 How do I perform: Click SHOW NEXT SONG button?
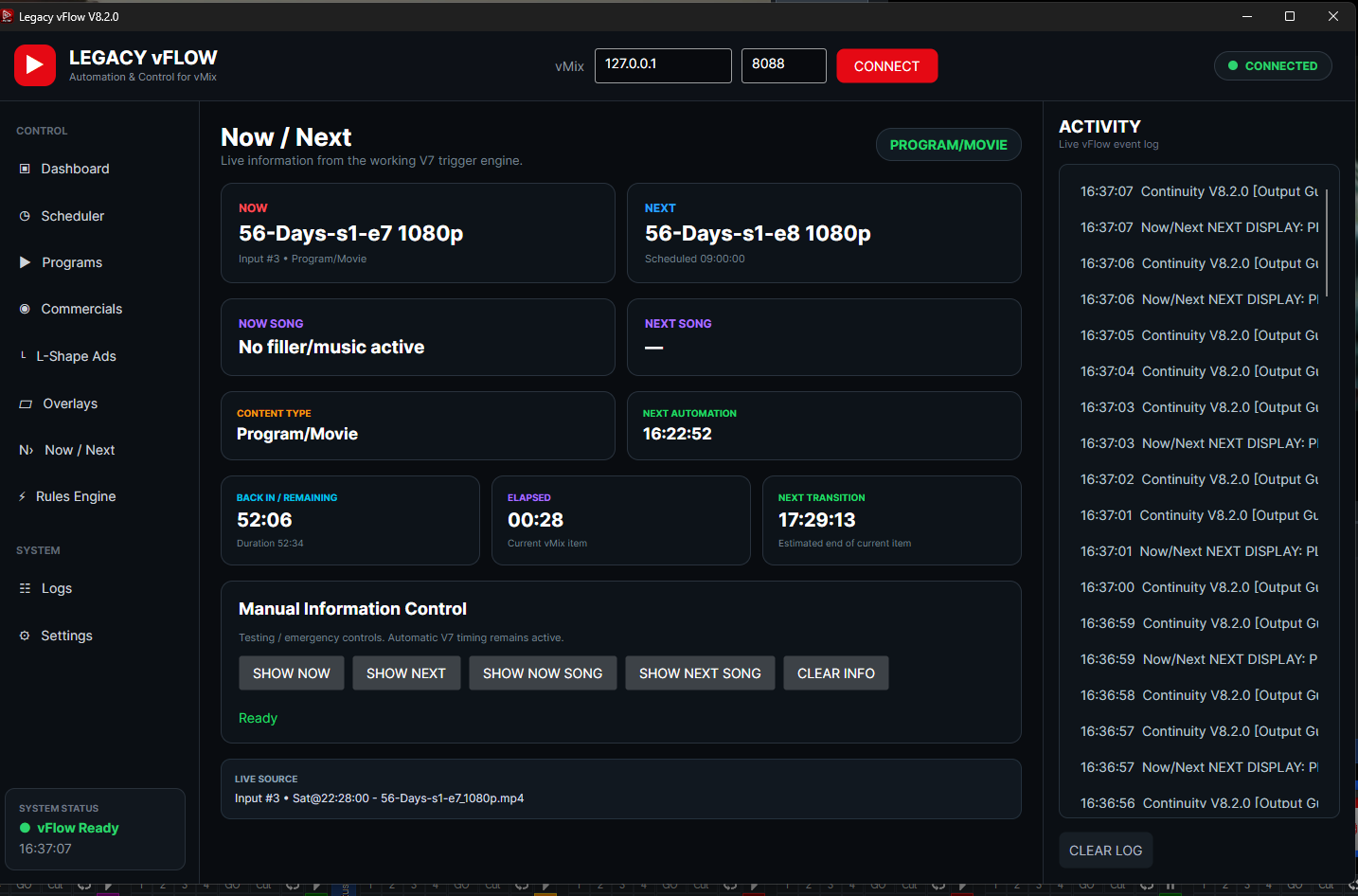pyautogui.click(x=700, y=673)
